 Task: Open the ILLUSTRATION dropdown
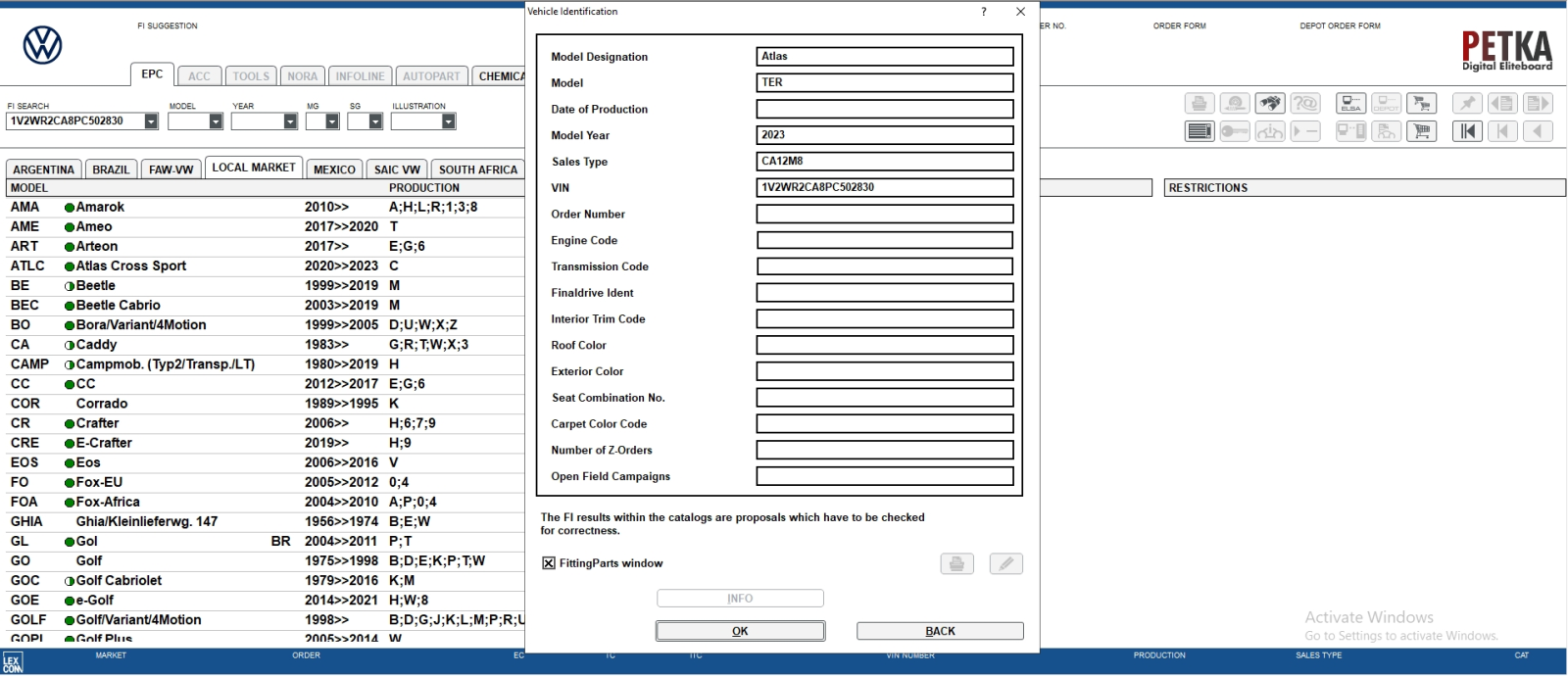pyautogui.click(x=448, y=121)
